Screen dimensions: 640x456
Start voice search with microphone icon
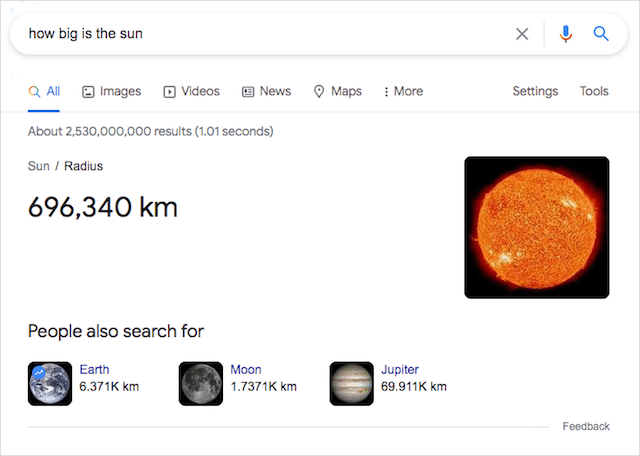coord(566,34)
